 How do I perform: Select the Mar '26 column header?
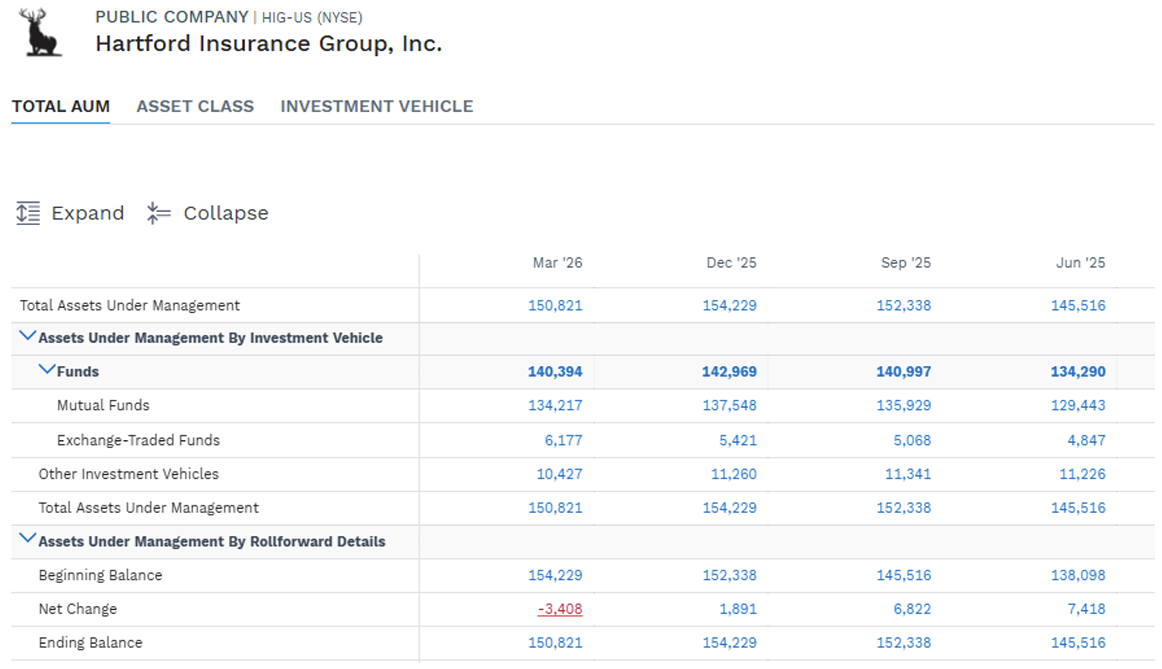[557, 263]
